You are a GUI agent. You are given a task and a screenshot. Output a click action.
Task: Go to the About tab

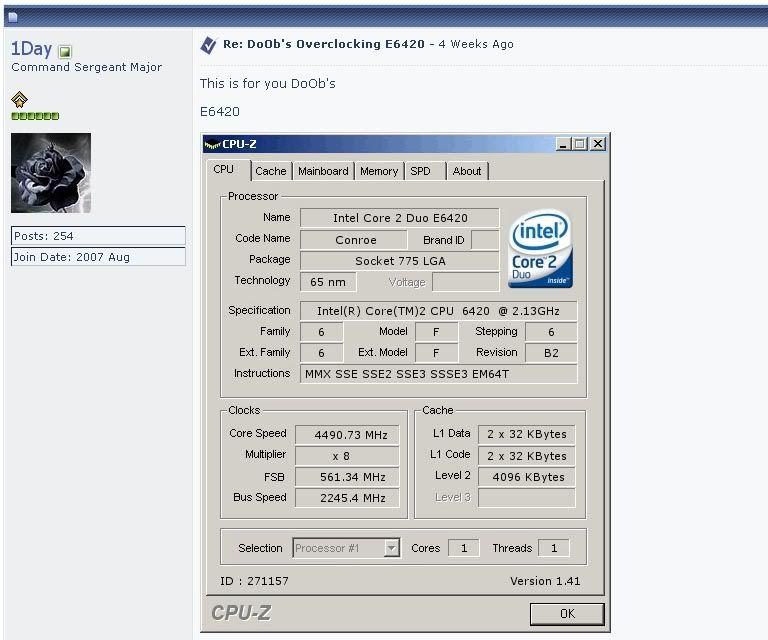(x=466, y=171)
